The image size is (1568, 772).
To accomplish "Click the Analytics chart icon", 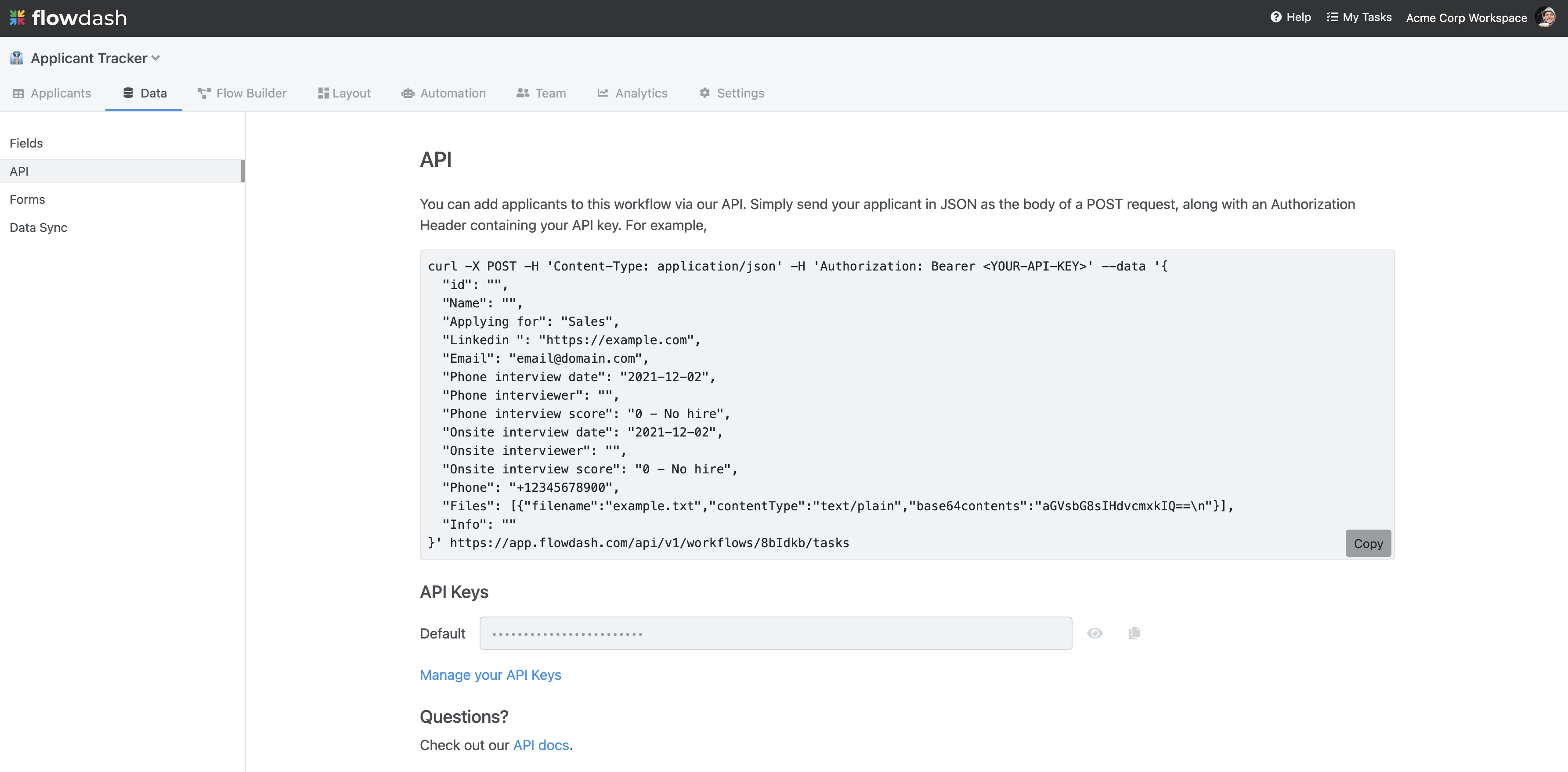I will (603, 93).
